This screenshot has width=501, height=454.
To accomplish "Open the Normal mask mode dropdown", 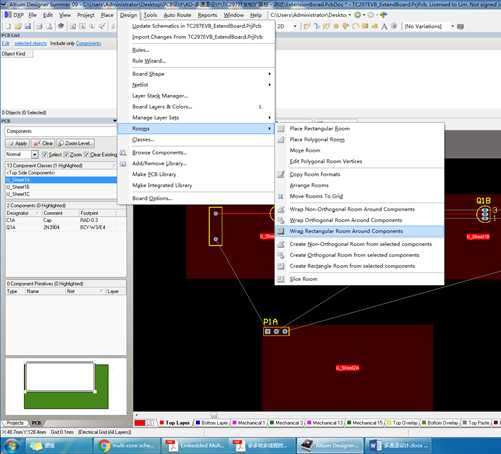I will [35, 155].
